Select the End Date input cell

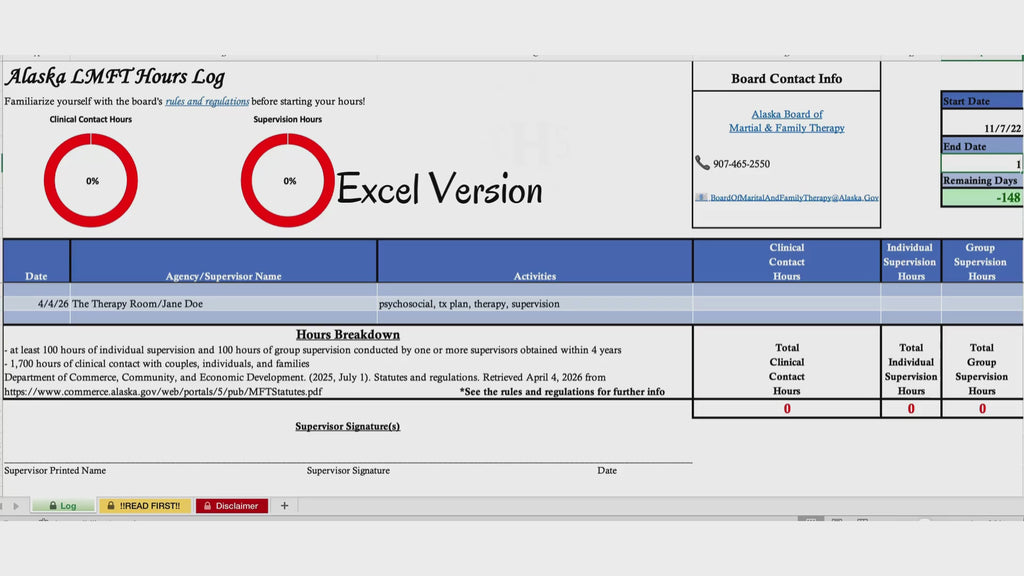click(981, 163)
